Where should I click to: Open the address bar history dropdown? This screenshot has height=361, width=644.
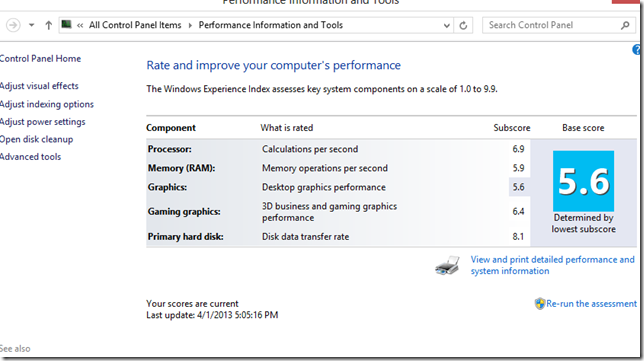tap(446, 25)
